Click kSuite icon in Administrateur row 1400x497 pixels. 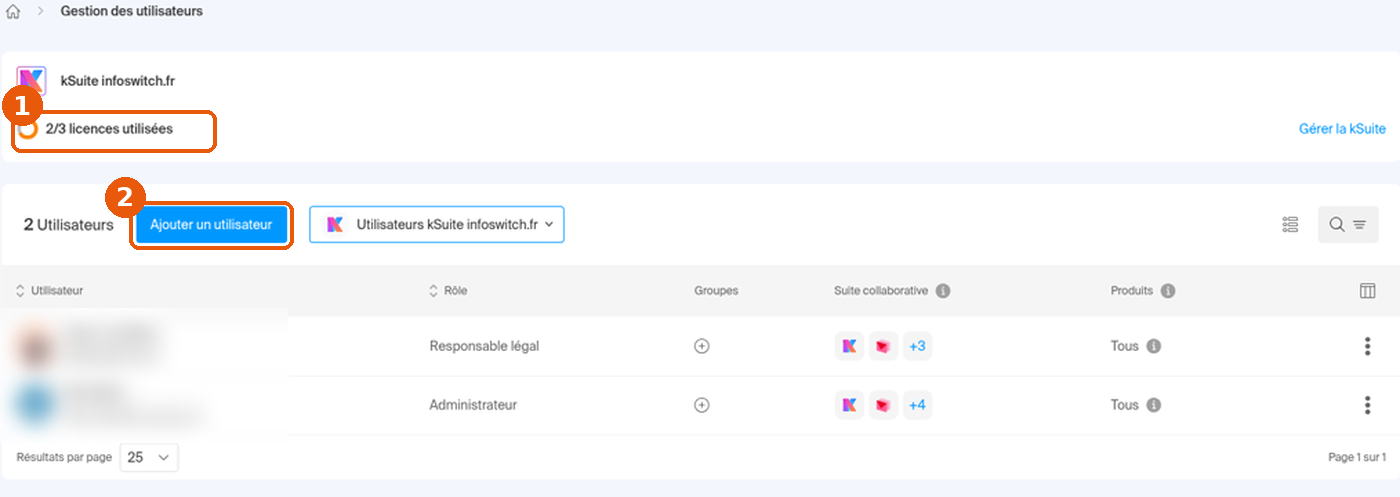tap(849, 405)
